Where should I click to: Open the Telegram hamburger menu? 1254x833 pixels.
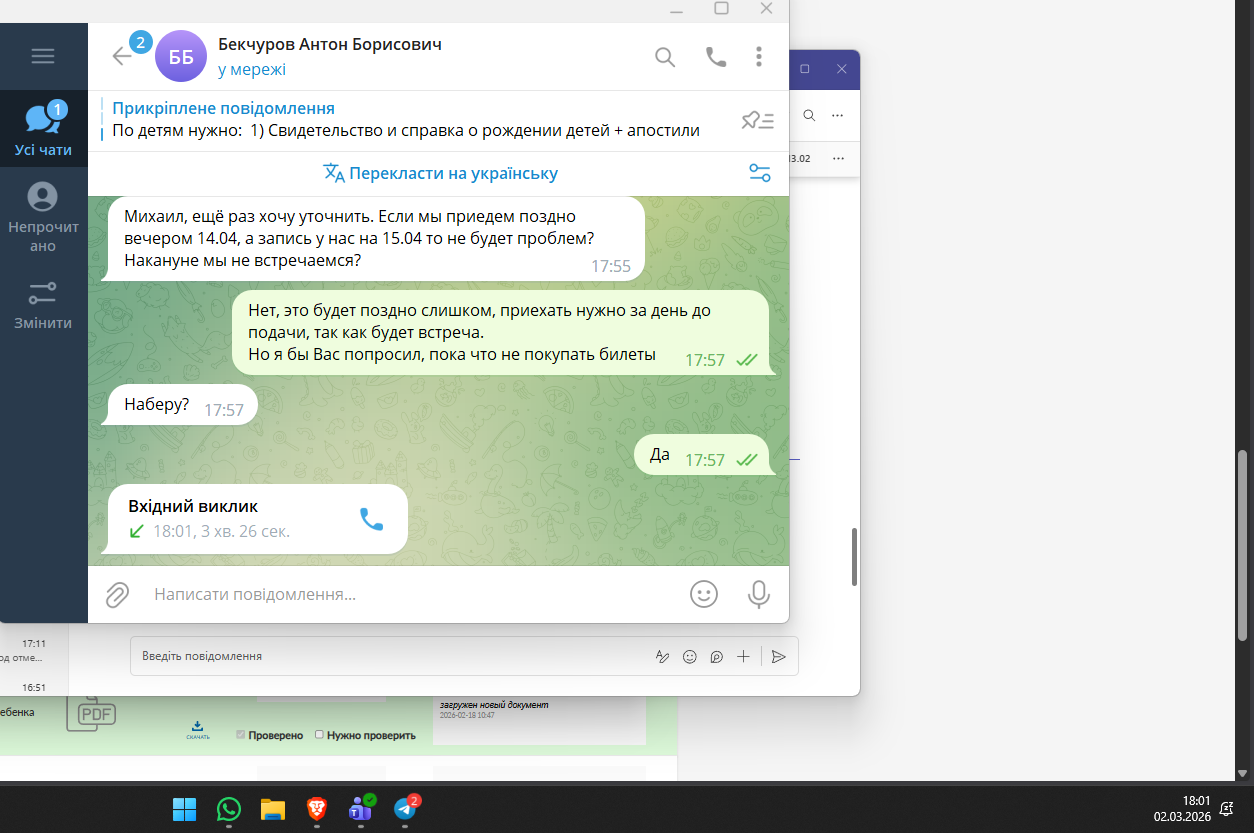(x=43, y=56)
